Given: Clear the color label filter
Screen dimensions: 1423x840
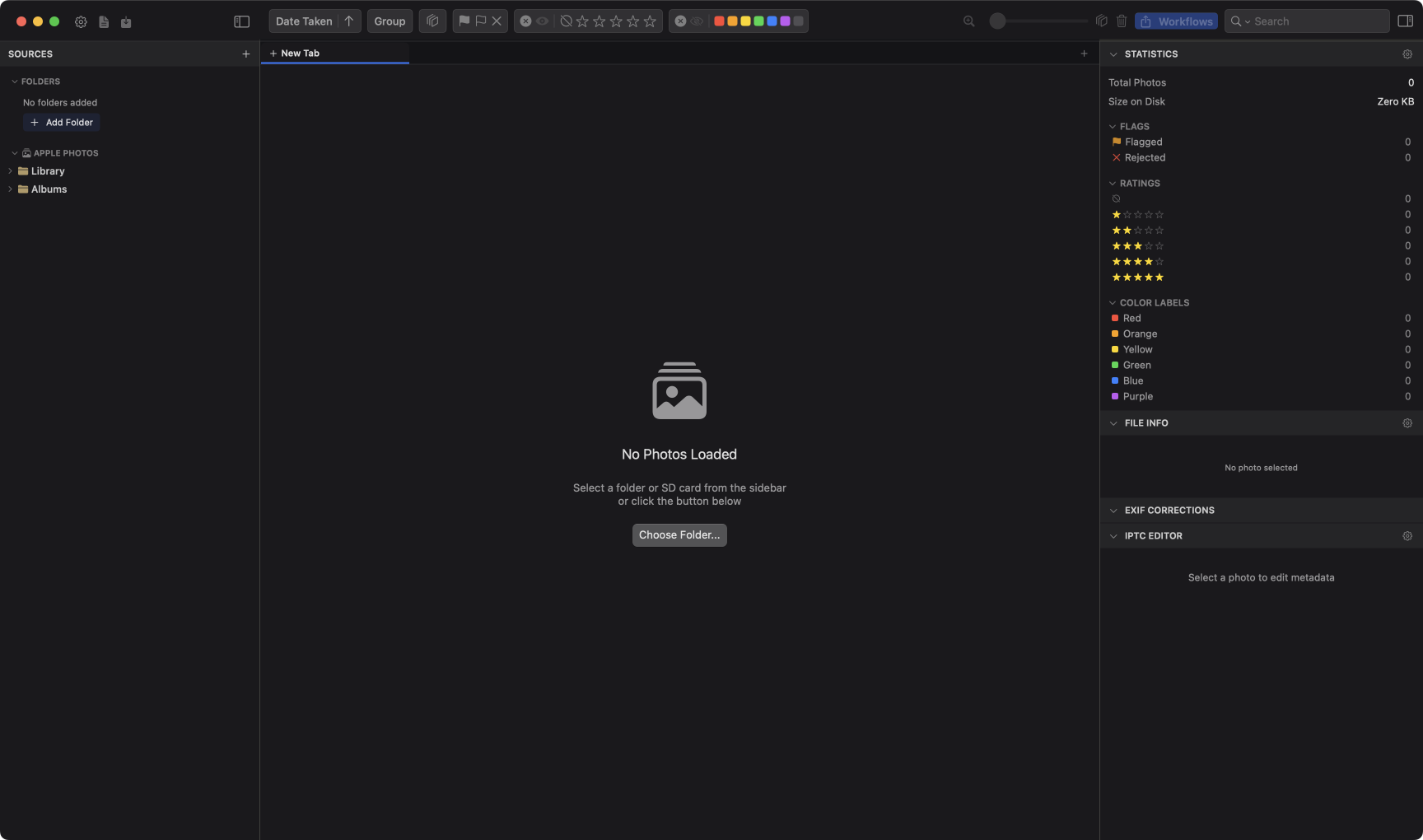Looking at the screenshot, I should 680,21.
